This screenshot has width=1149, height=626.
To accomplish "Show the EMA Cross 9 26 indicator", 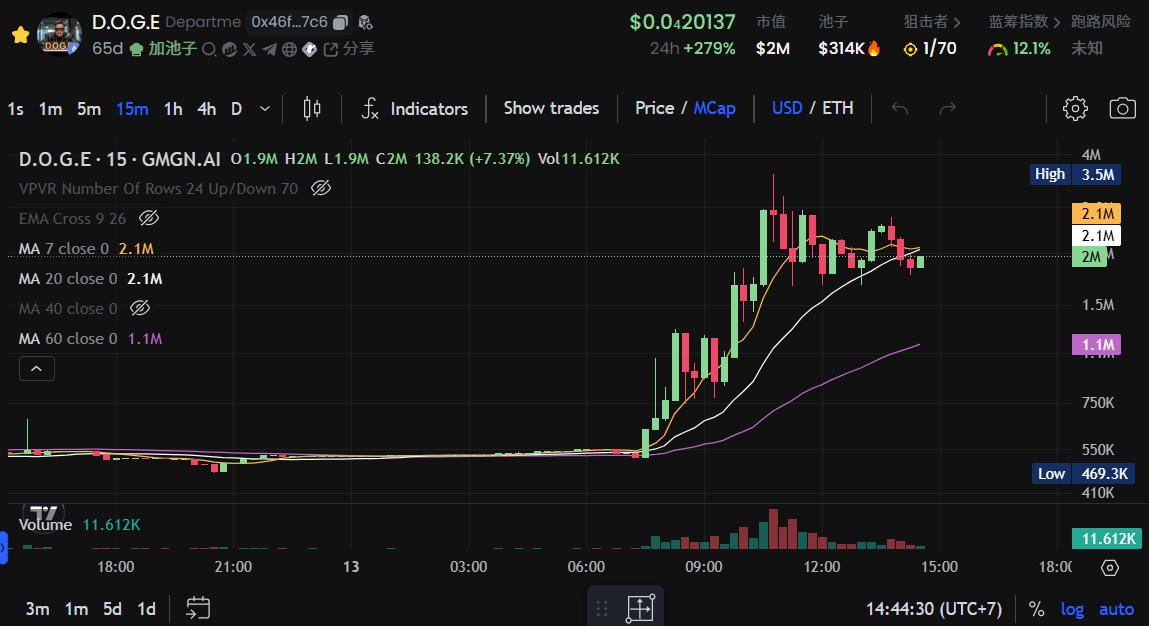I will tap(149, 218).
